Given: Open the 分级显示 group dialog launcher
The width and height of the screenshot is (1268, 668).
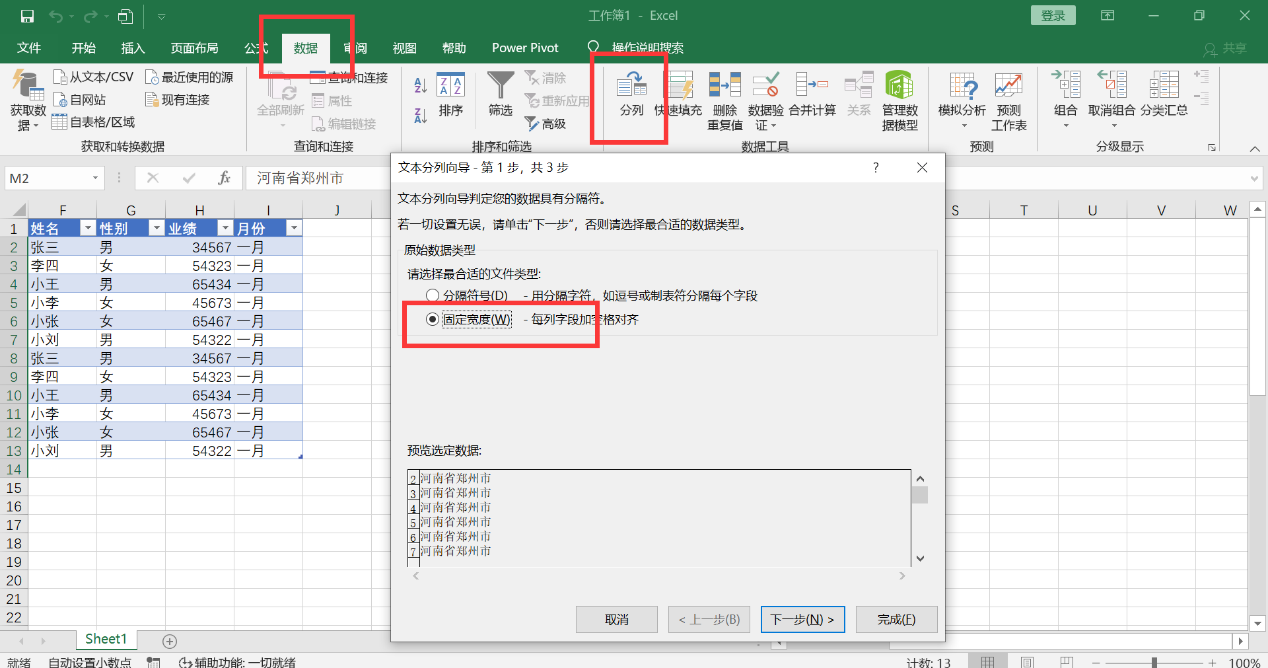Looking at the screenshot, I should pos(1211,147).
